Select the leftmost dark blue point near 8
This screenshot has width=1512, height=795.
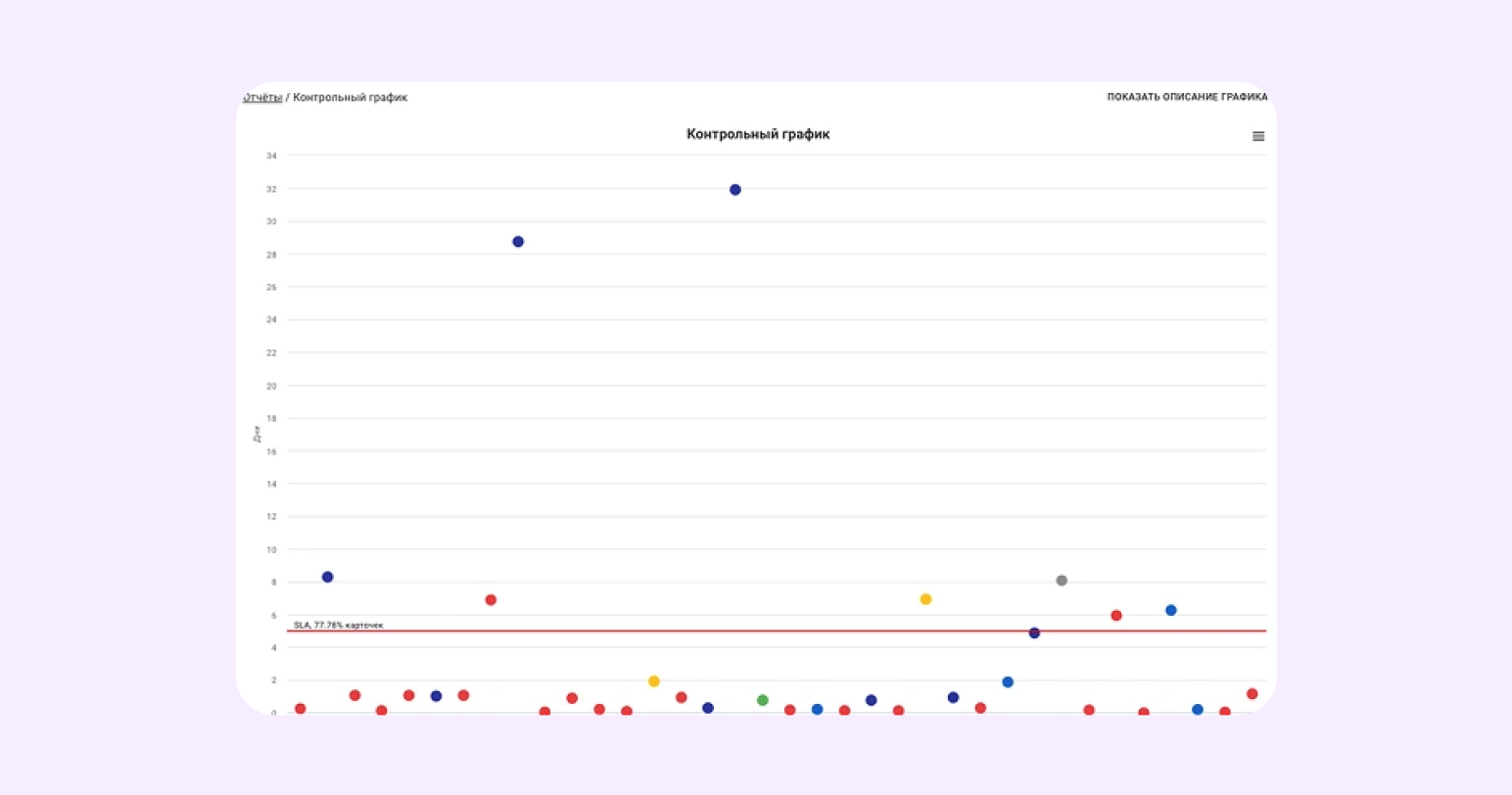click(328, 577)
